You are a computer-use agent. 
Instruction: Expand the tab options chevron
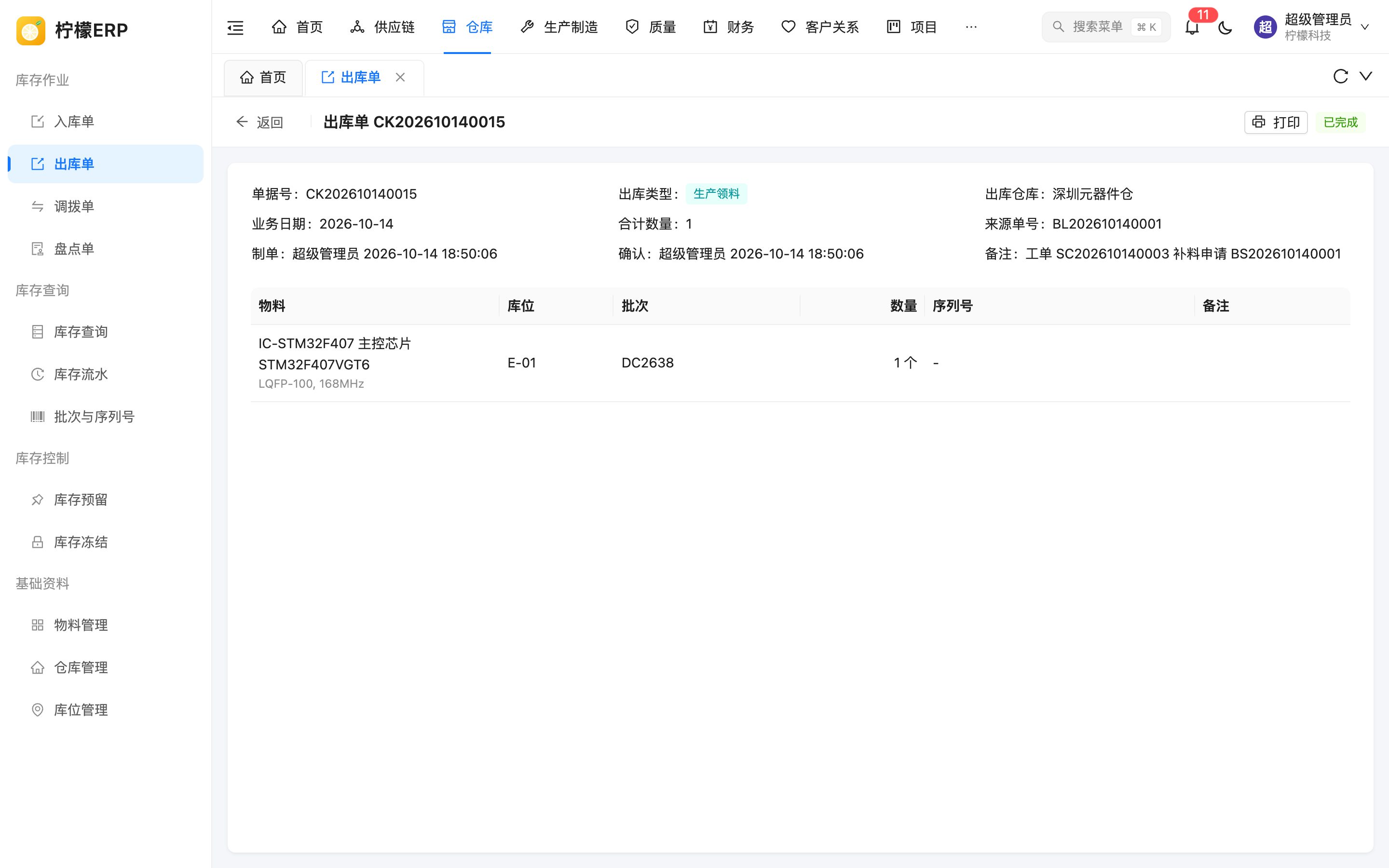tap(1366, 76)
